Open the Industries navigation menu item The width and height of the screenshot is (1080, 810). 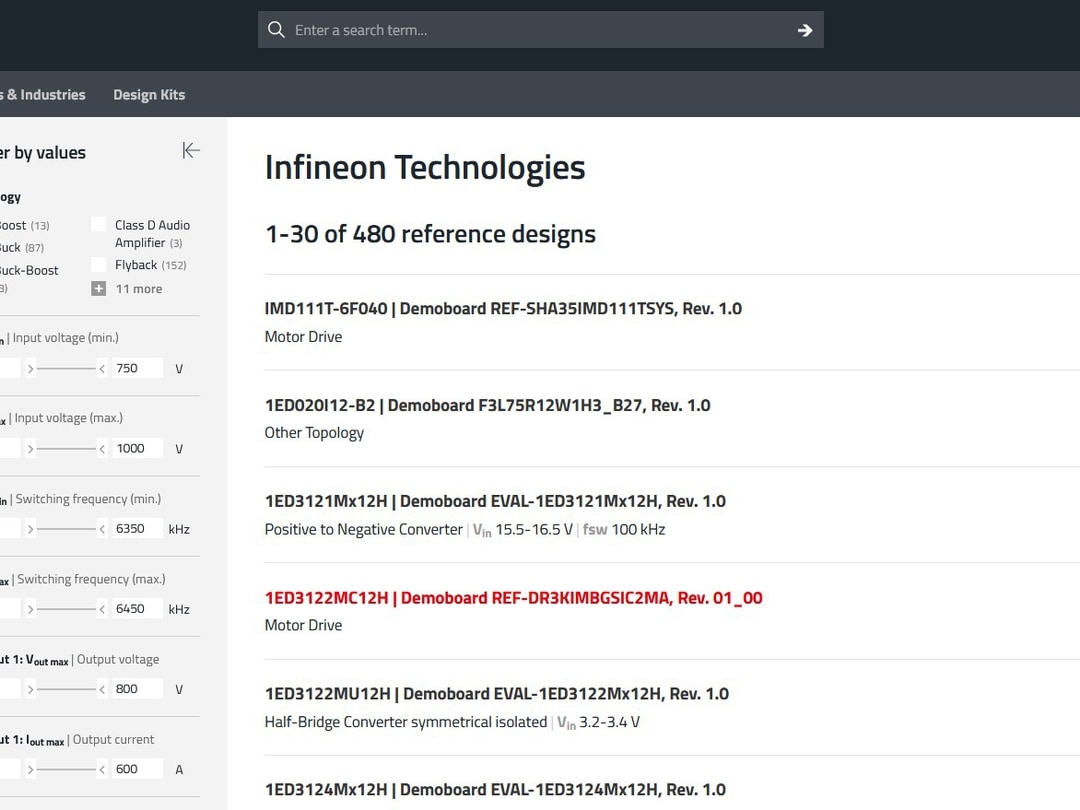[x=45, y=95]
